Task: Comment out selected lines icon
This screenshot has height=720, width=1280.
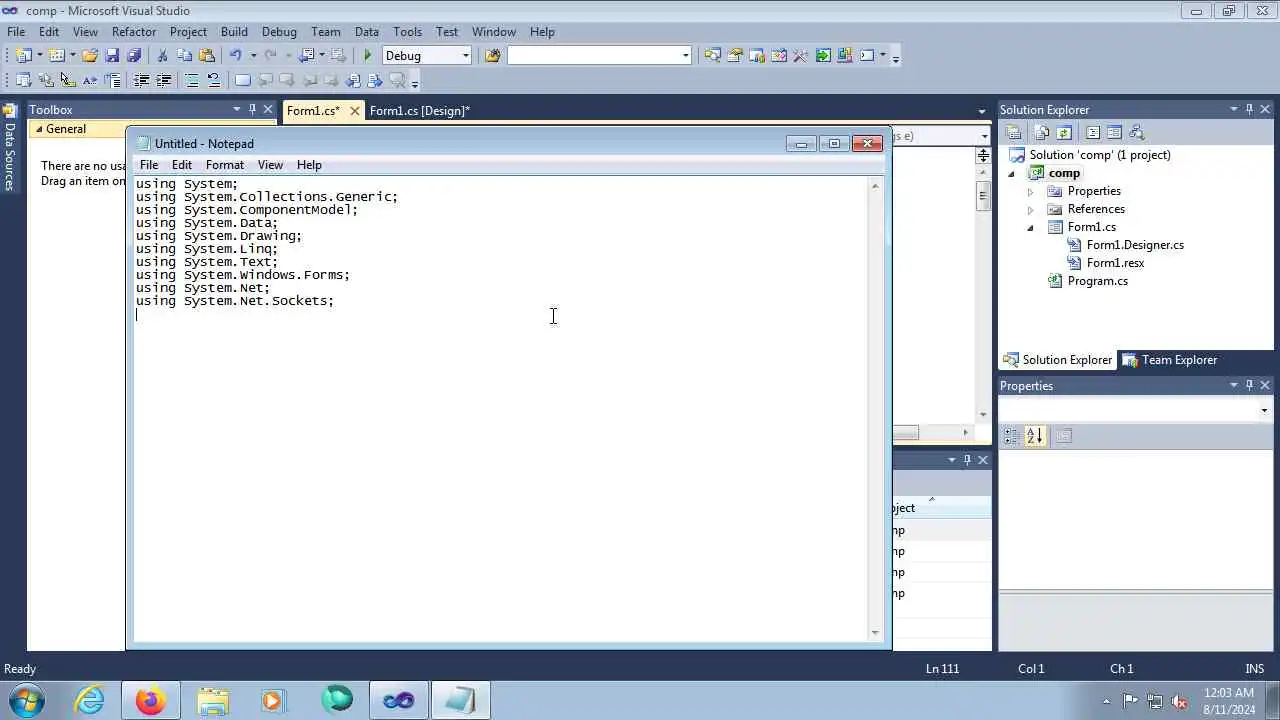Action: pyautogui.click(x=191, y=80)
